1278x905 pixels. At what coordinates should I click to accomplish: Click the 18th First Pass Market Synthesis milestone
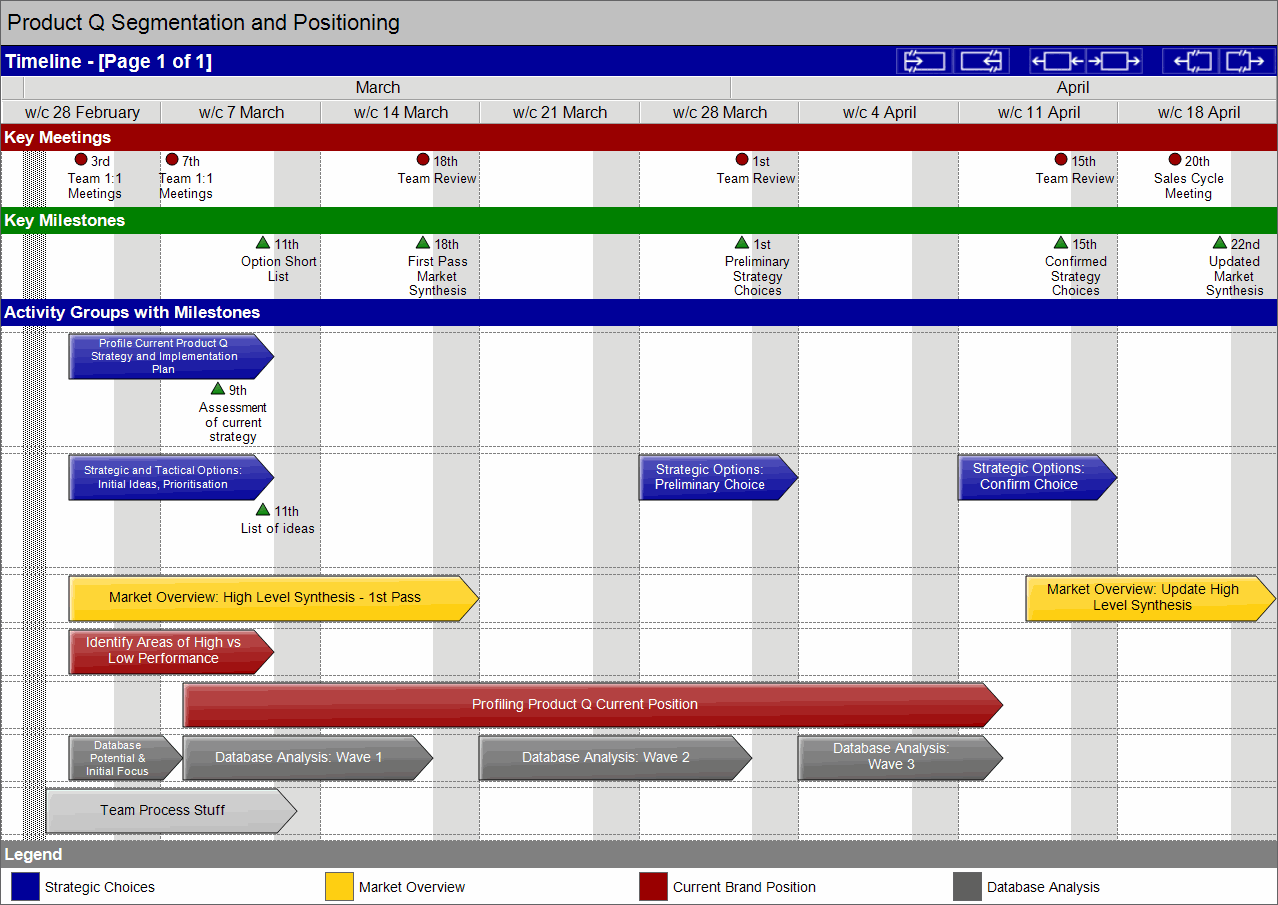point(423,243)
